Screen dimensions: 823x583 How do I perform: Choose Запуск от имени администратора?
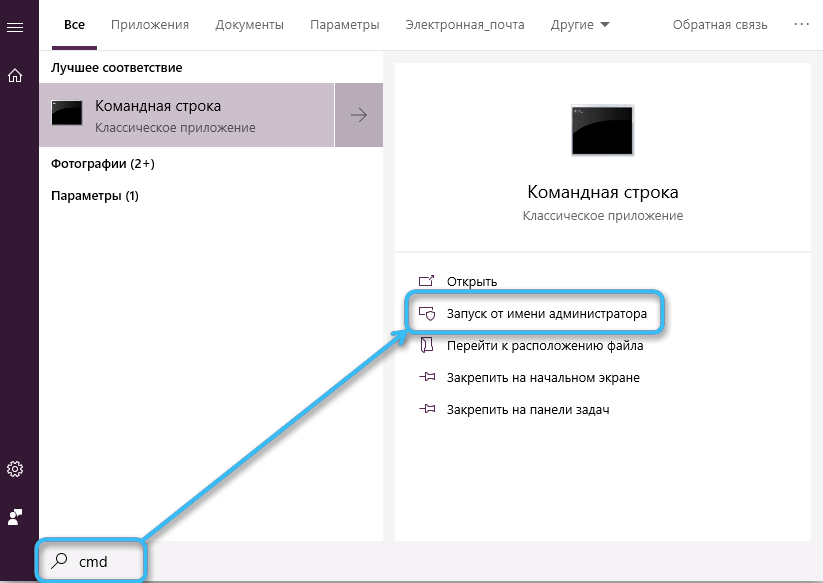click(x=546, y=313)
